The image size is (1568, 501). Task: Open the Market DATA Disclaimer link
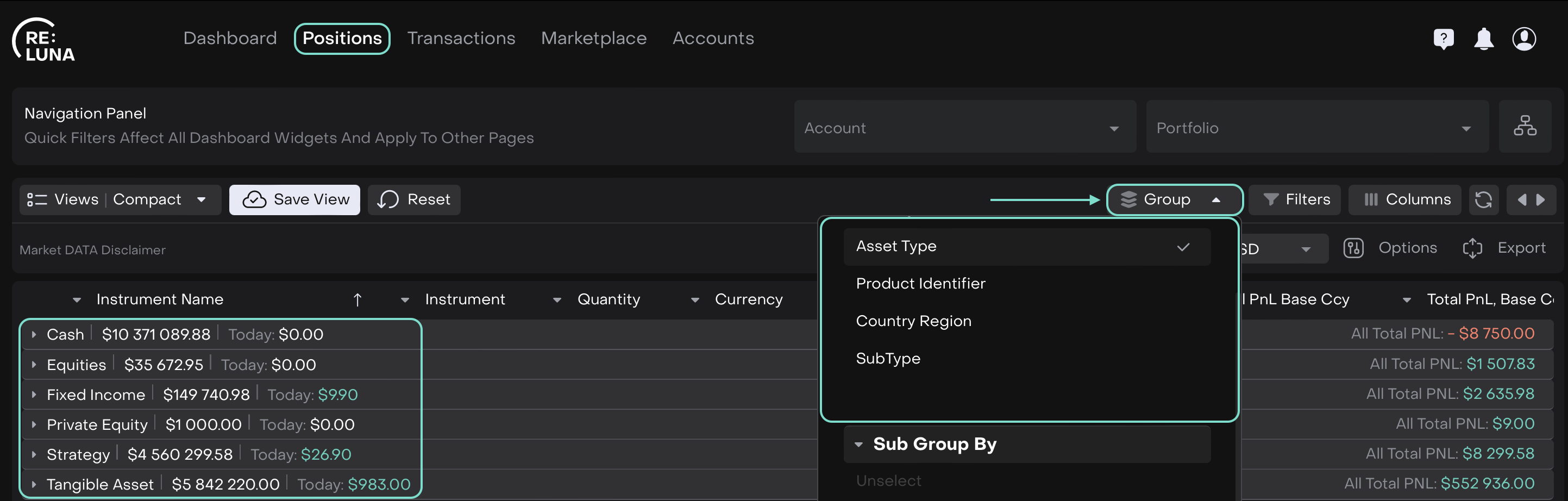click(92, 250)
